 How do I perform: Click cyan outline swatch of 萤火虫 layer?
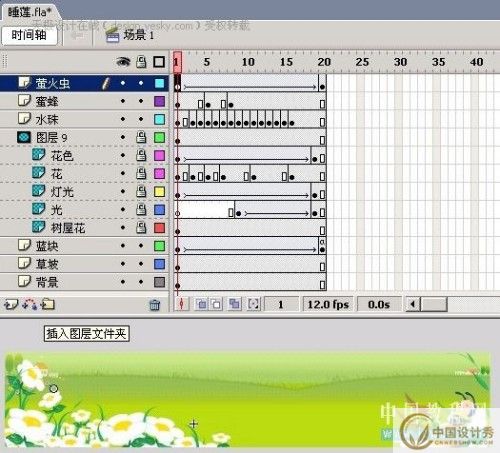pyautogui.click(x=159, y=83)
